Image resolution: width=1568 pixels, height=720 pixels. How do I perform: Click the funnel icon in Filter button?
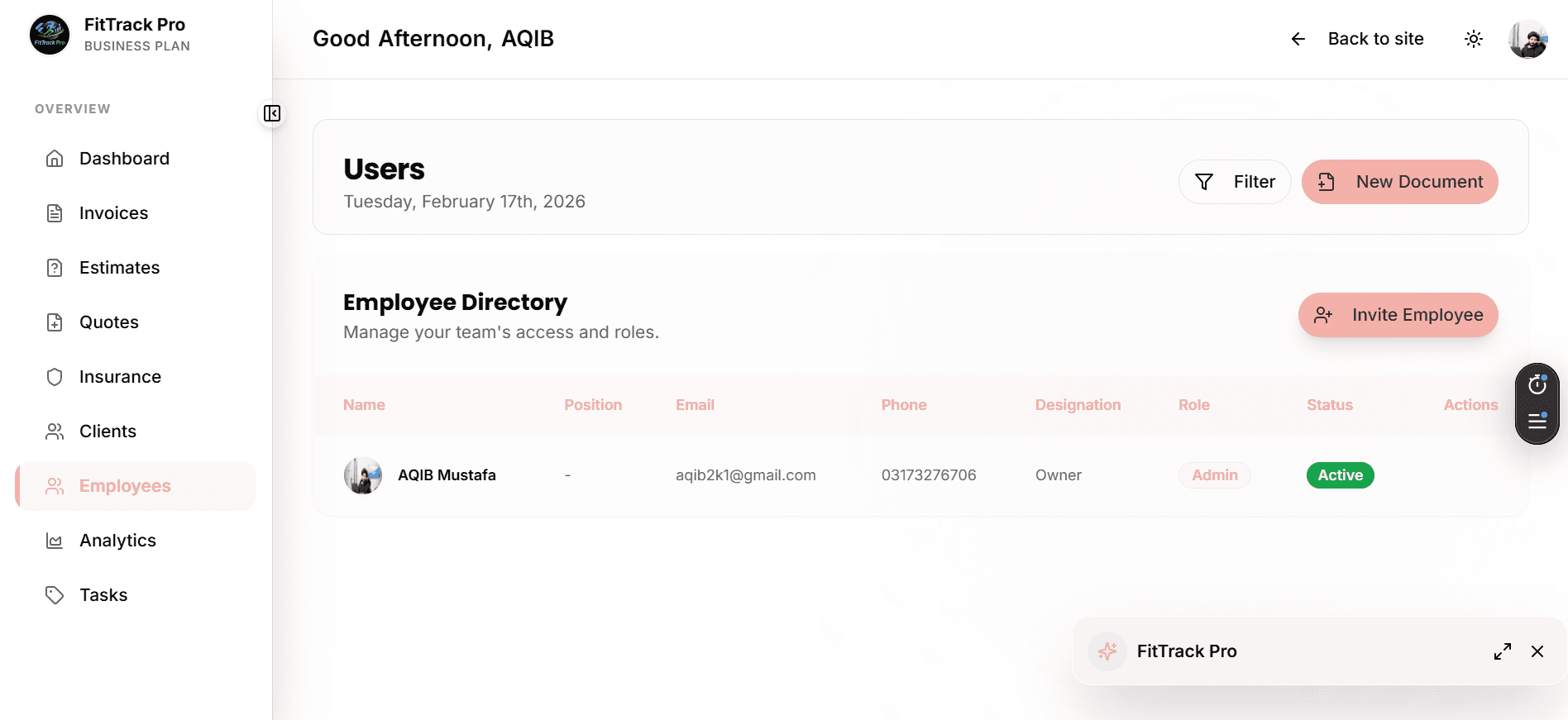click(x=1204, y=182)
